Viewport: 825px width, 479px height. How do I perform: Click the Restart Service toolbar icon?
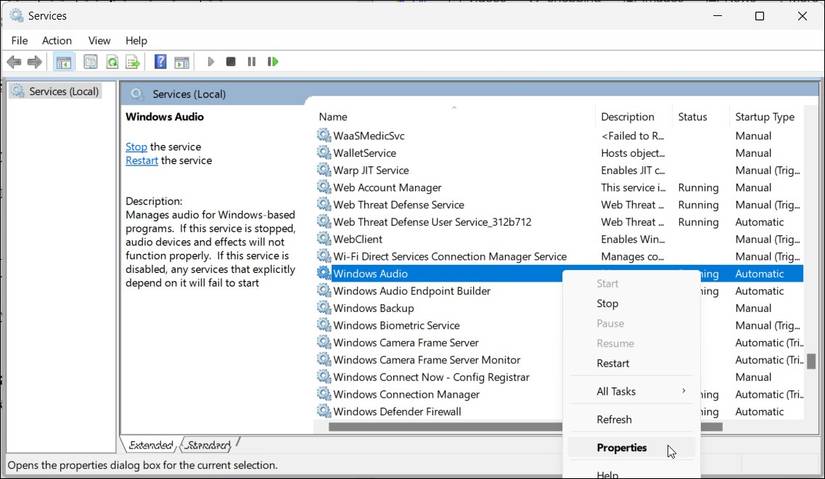(273, 62)
